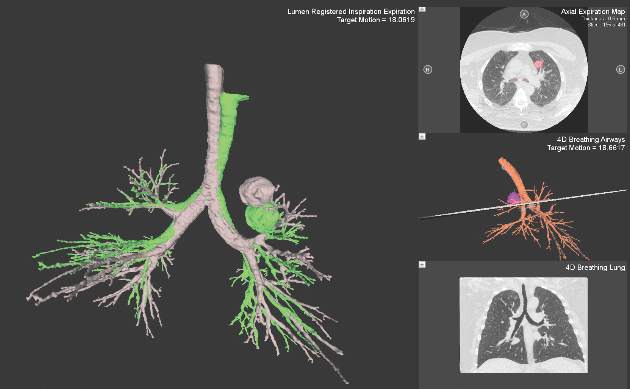Screen dimensions: 630x389
Task: Select the purple target nodule in airway view
Action: (x=513, y=198)
